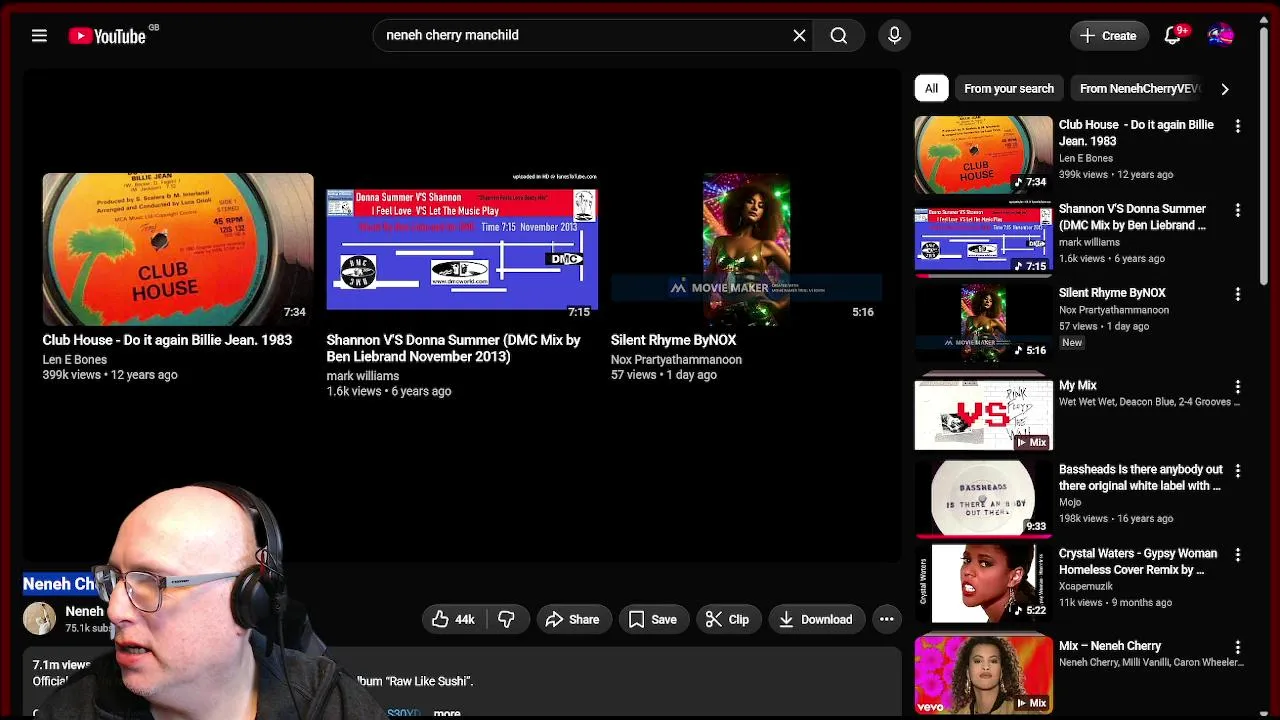1280x720 pixels.
Task: Open options menu for Bassheads video
Action: pyautogui.click(x=1238, y=470)
